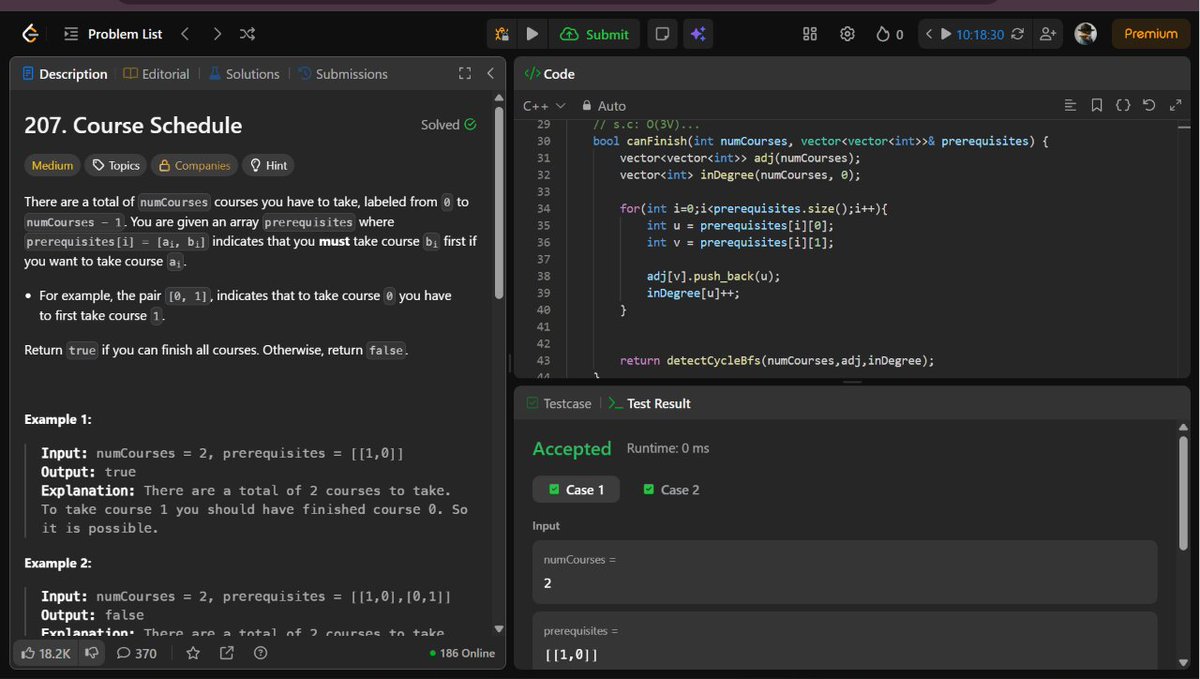Click the Accepted status text
The height and width of the screenshot is (679, 1200).
coord(572,449)
